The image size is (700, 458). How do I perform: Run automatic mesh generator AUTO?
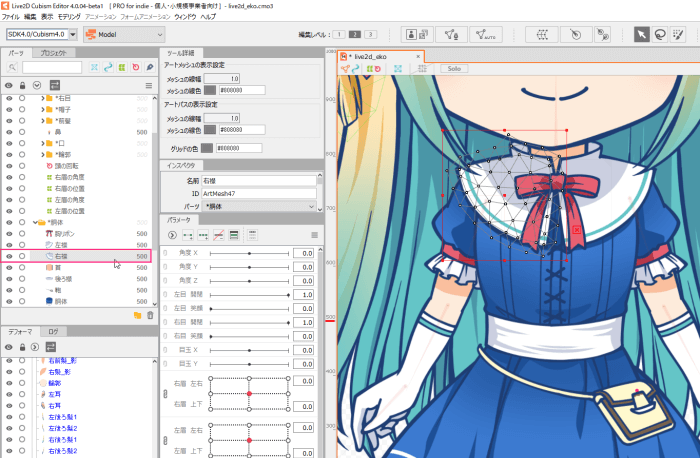click(486, 34)
